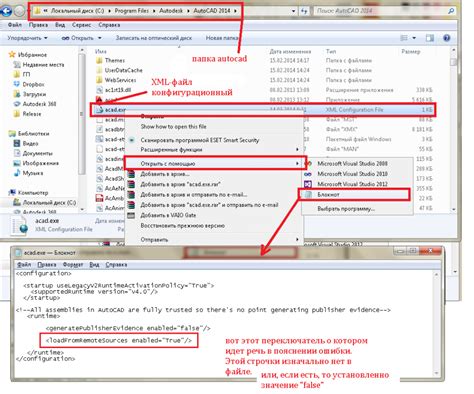Click the refresh icon beside address bar

(x=304, y=11)
